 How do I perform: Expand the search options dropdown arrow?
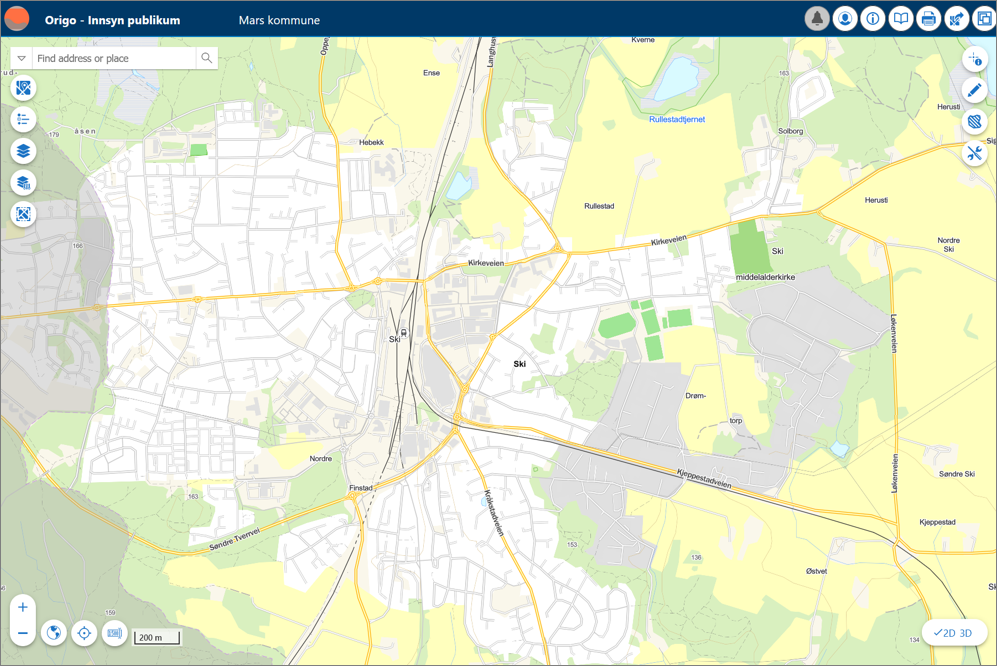pyautogui.click(x=22, y=59)
